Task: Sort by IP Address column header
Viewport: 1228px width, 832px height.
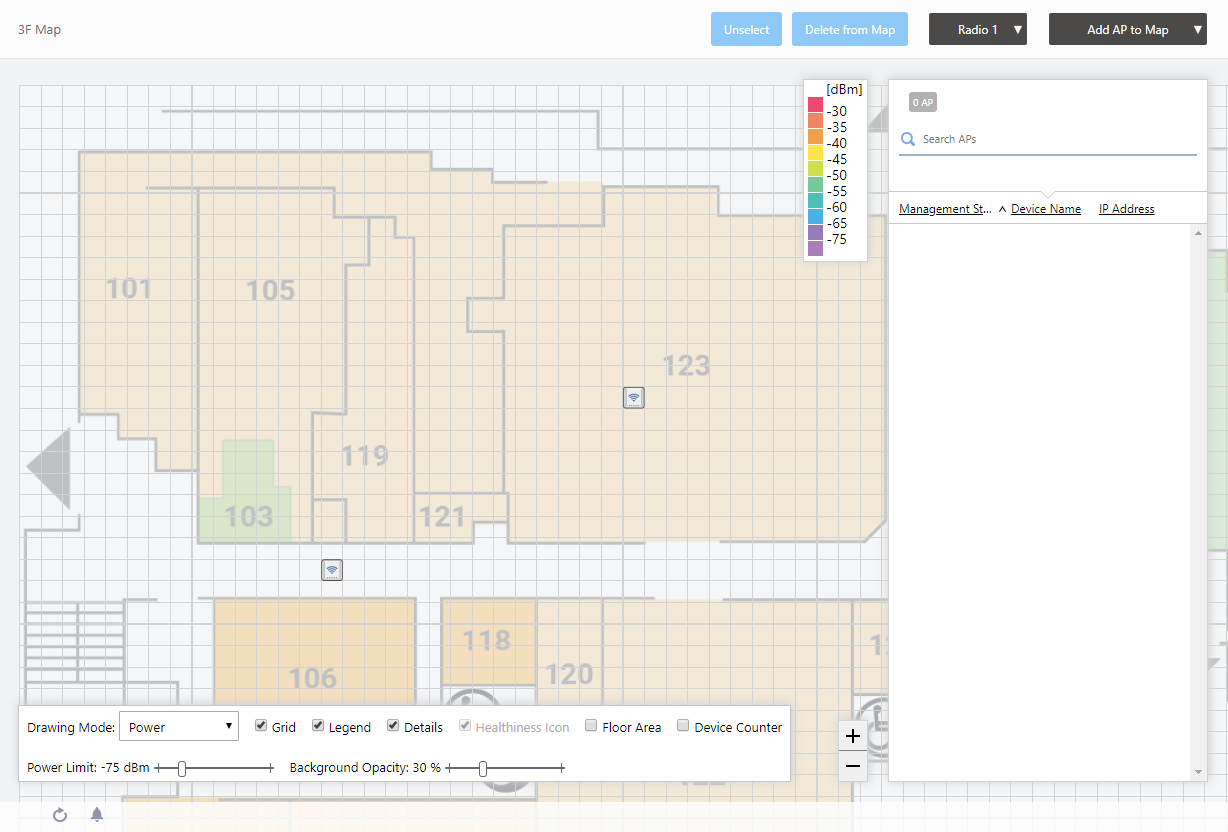Action: pos(1126,209)
